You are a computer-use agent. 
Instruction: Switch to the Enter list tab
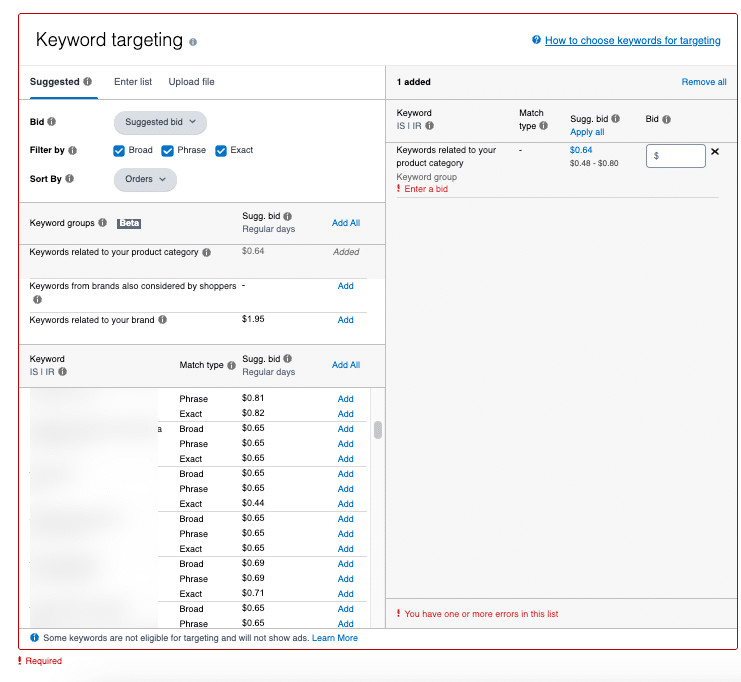point(133,82)
